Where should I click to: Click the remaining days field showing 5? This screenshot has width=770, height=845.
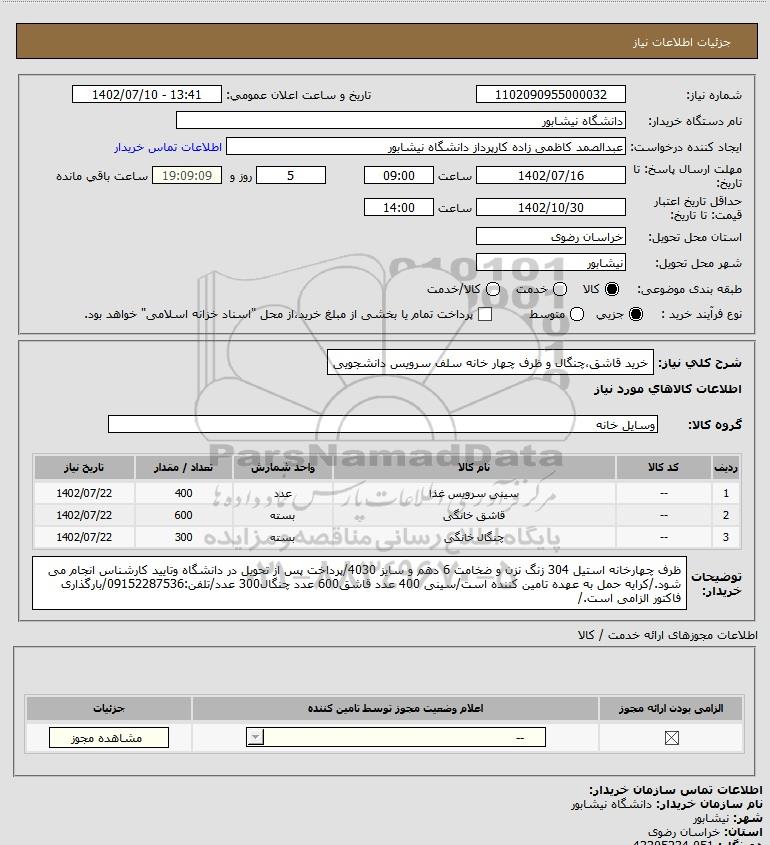(290, 175)
